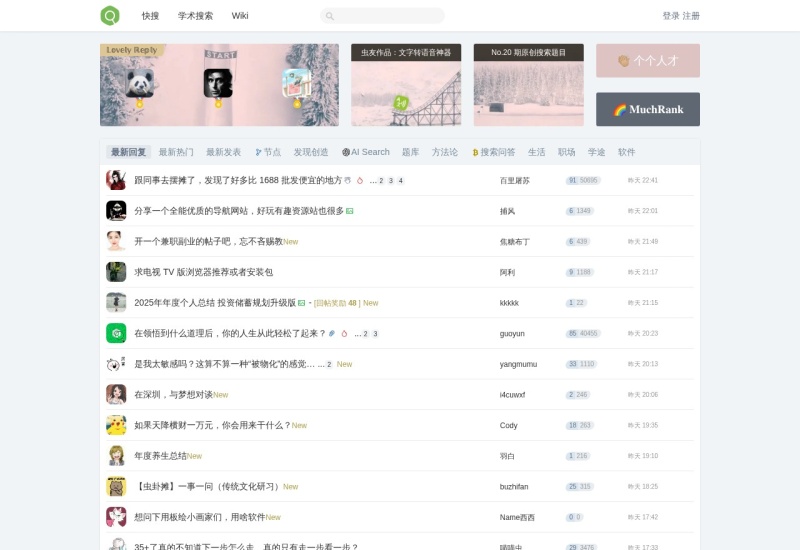The image size is (800, 550).
Task: Select the AI Search tab
Action: pos(366,152)
